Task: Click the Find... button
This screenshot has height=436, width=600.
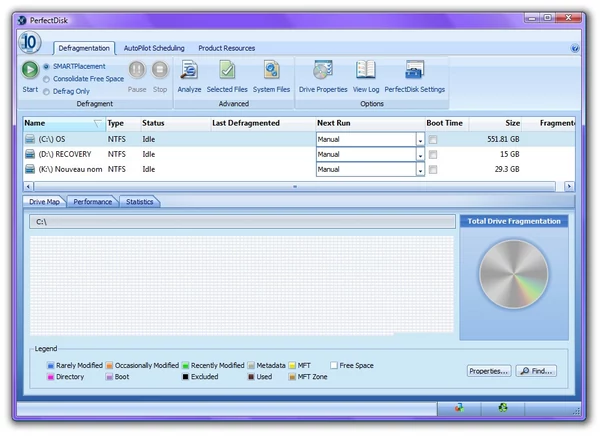Action: tap(536, 371)
